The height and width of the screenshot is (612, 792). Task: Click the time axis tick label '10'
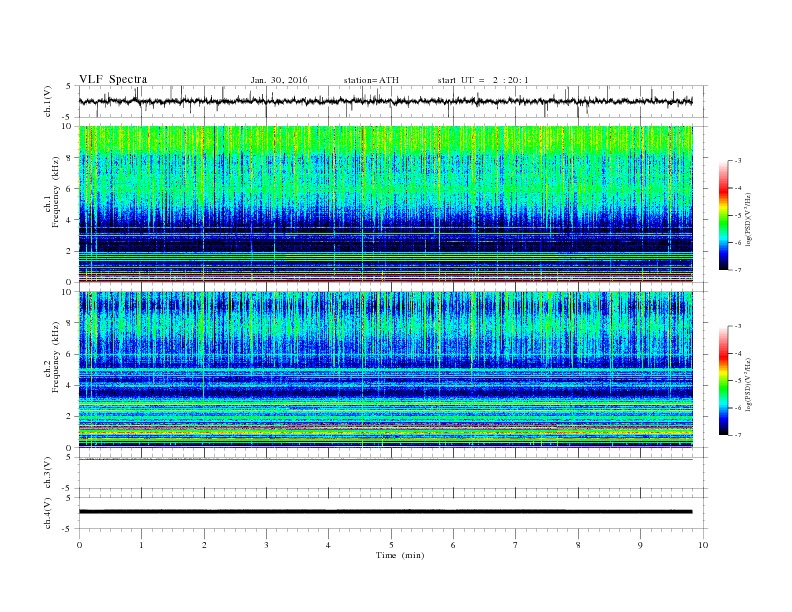(x=703, y=545)
